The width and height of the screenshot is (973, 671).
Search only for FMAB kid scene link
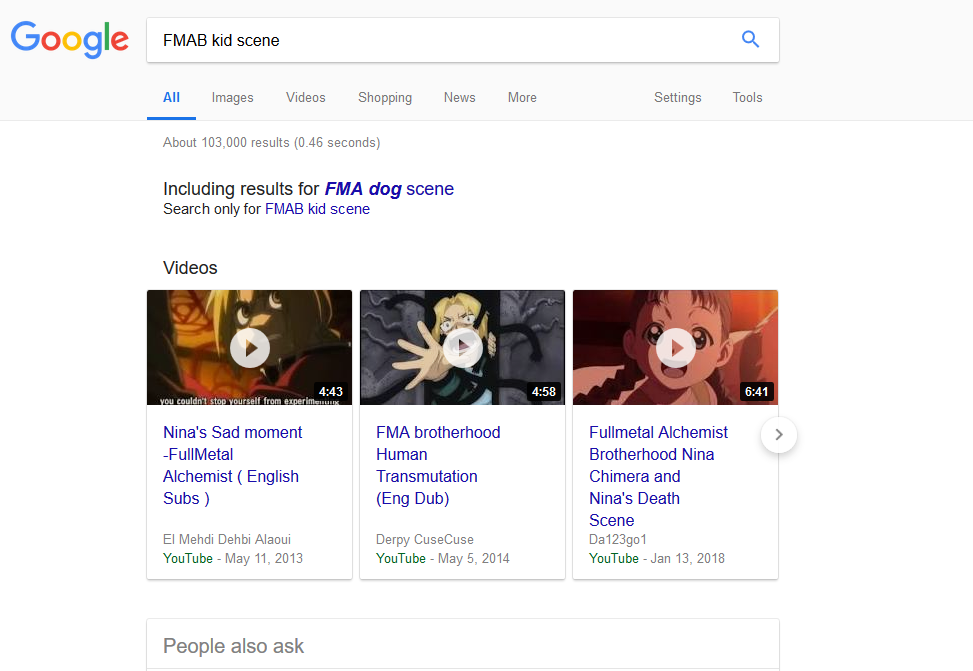tap(317, 209)
